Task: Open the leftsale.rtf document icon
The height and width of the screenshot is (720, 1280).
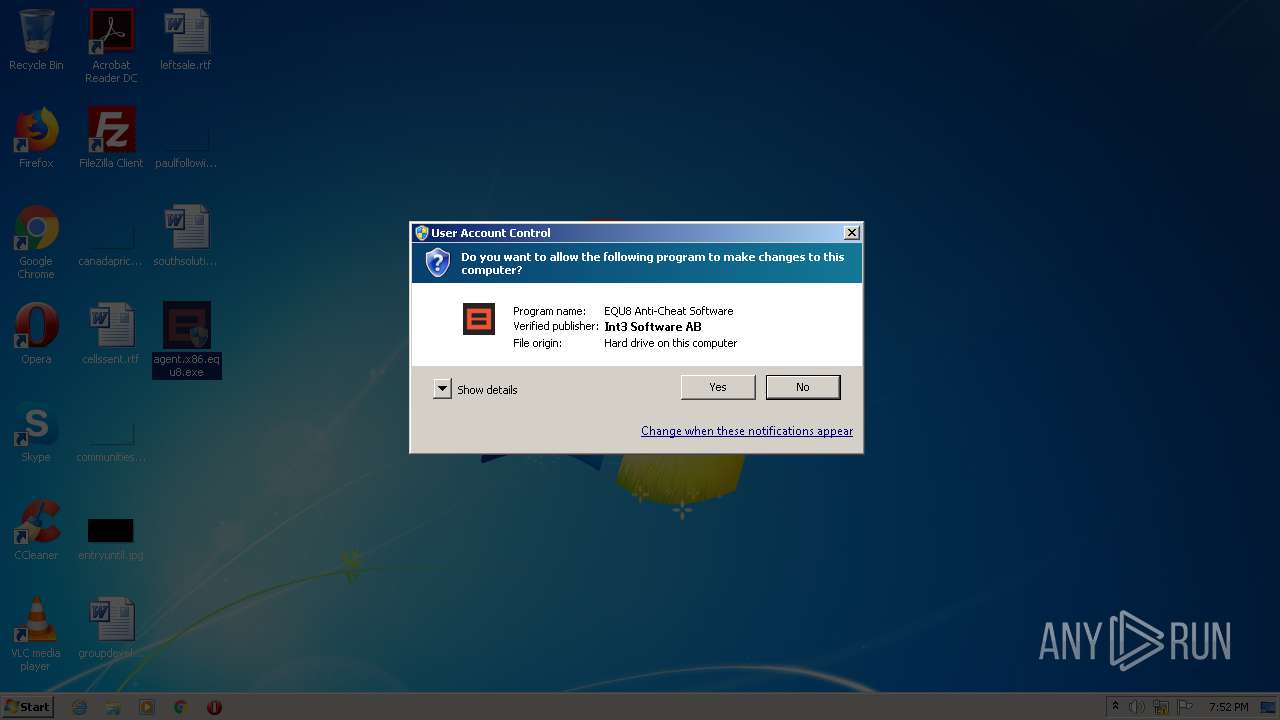Action: 186,40
